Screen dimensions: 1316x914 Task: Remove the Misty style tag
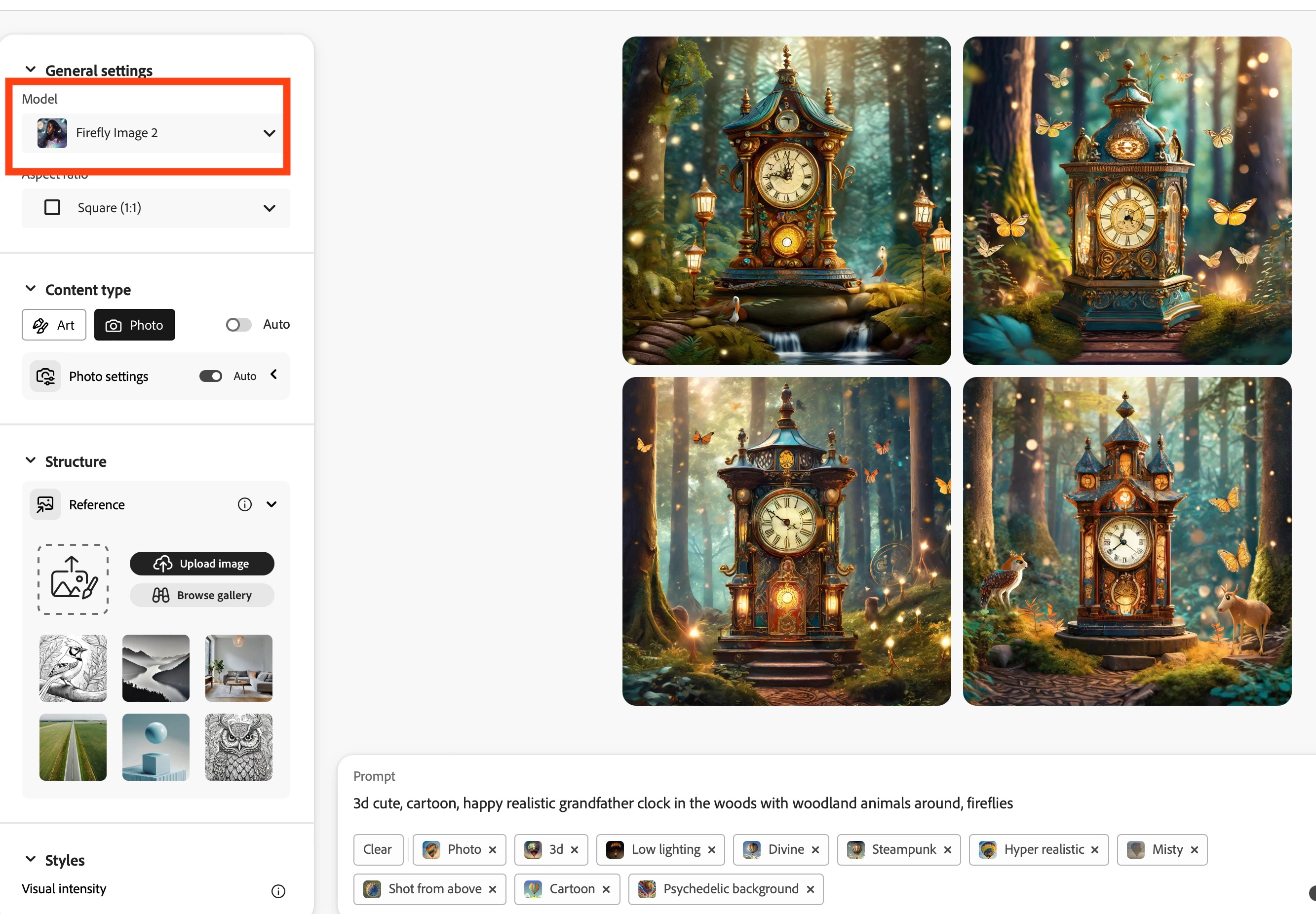click(x=1195, y=850)
